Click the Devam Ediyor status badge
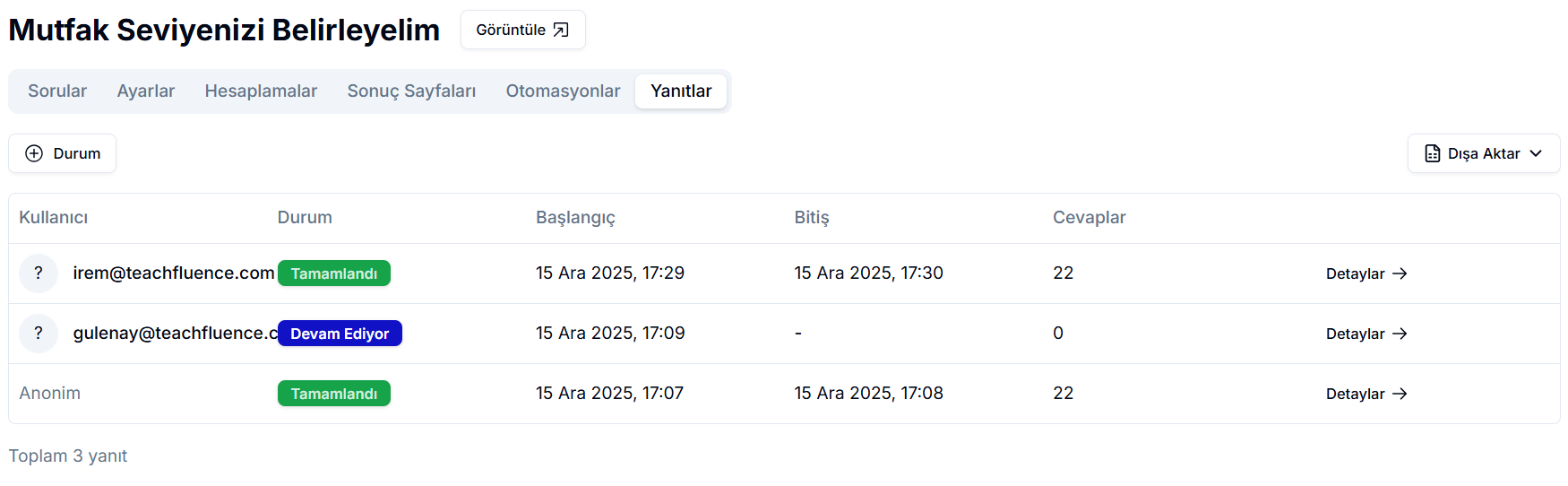The height and width of the screenshot is (486, 1568). click(x=340, y=334)
